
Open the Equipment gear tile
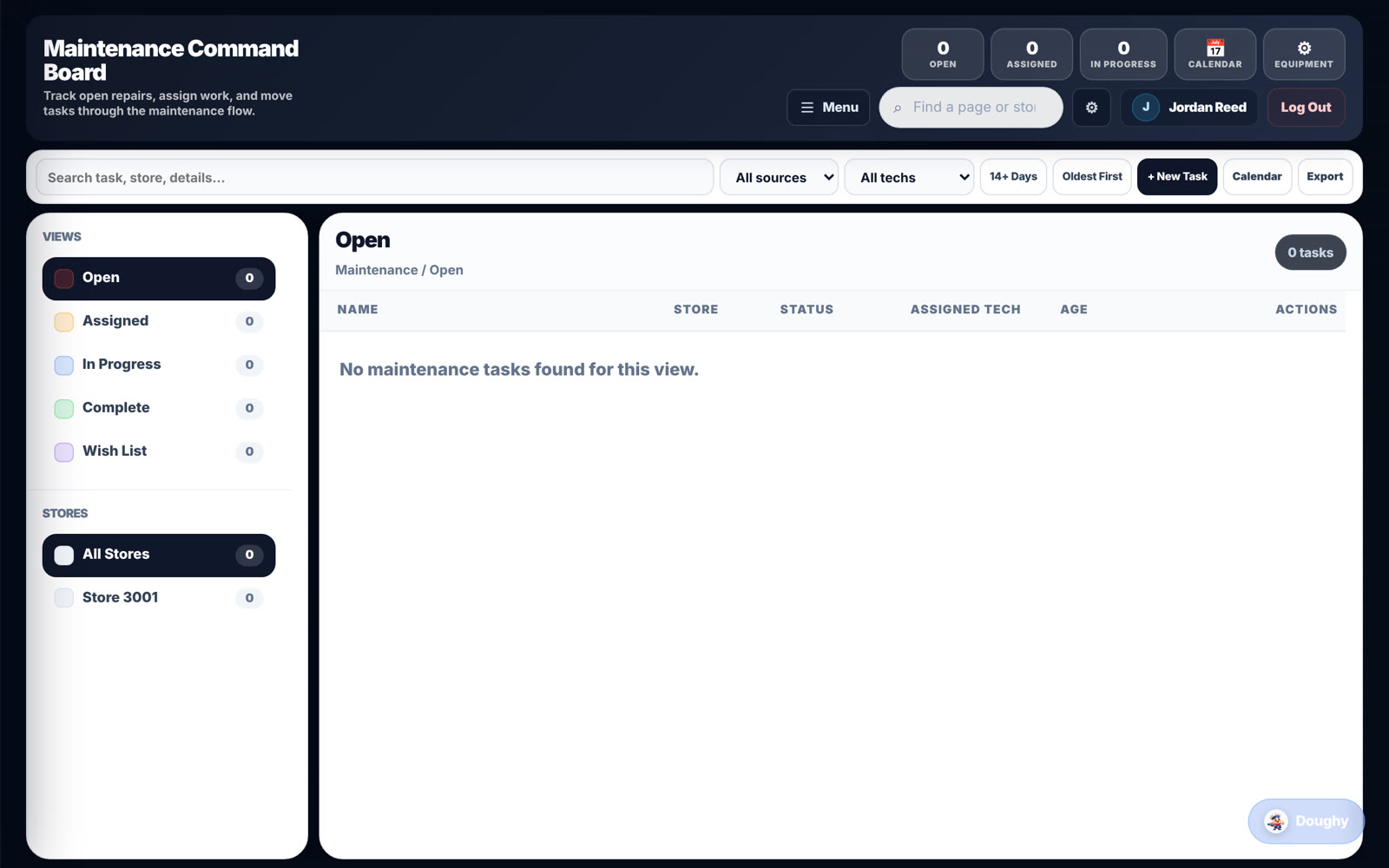1304,54
